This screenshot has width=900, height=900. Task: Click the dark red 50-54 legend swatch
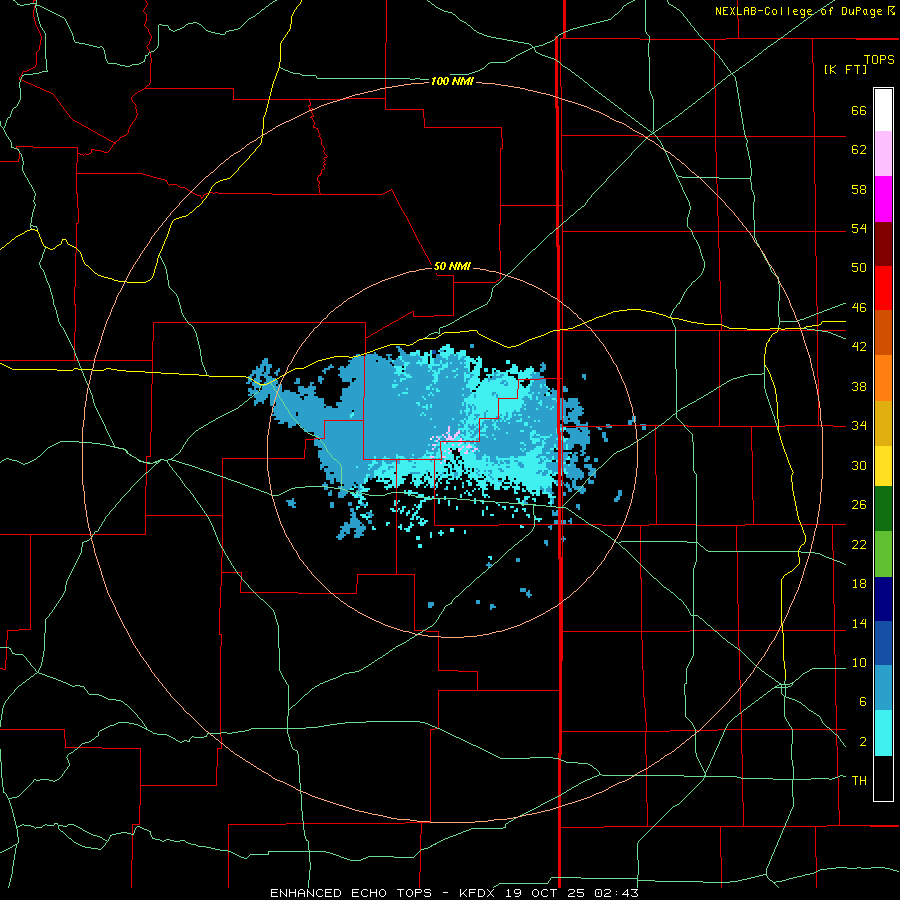883,243
